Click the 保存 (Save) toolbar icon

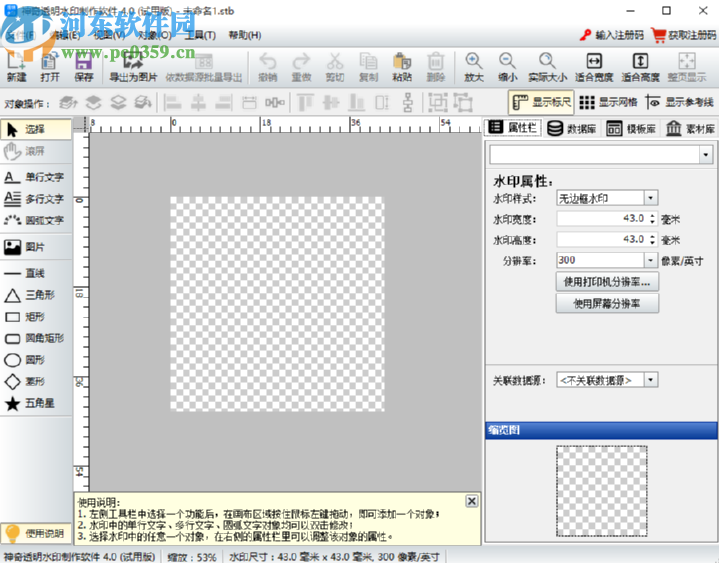[x=83, y=67]
